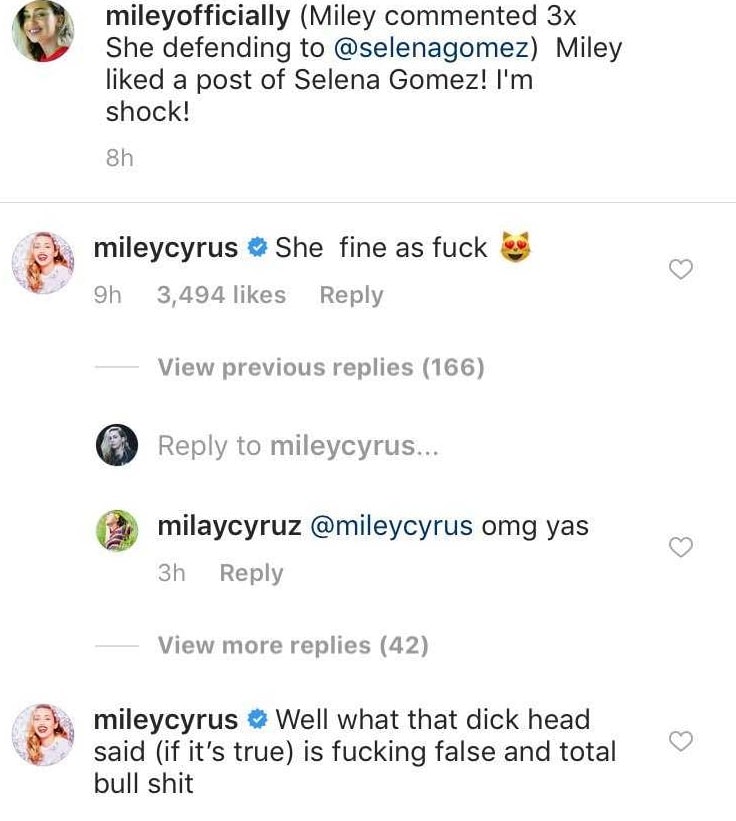This screenshot has width=736, height=821.
Task: View the 3,494 likes list
Action: pyautogui.click(x=221, y=296)
